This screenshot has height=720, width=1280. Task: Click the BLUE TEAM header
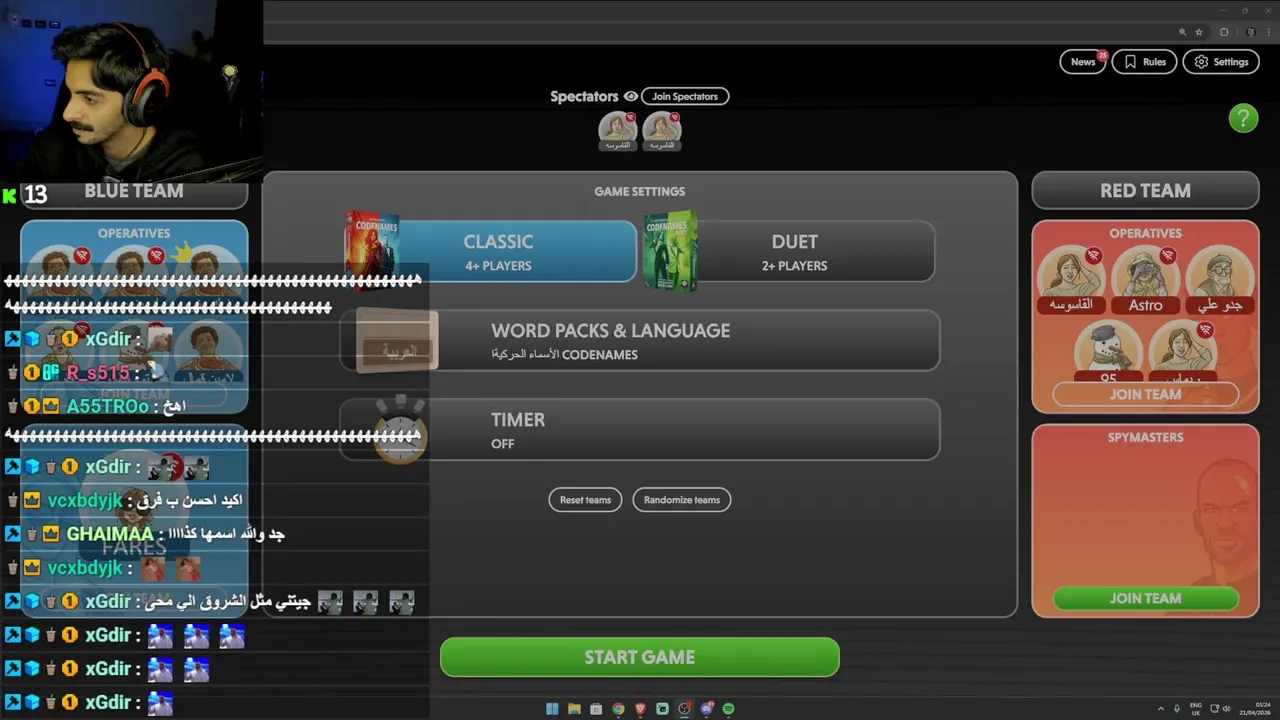click(134, 190)
